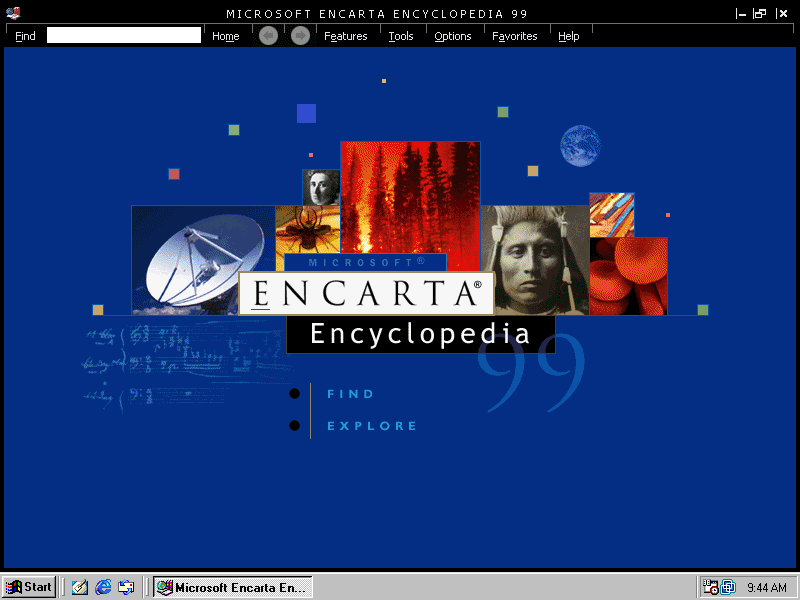
Task: Open the Options menu
Action: click(453, 35)
